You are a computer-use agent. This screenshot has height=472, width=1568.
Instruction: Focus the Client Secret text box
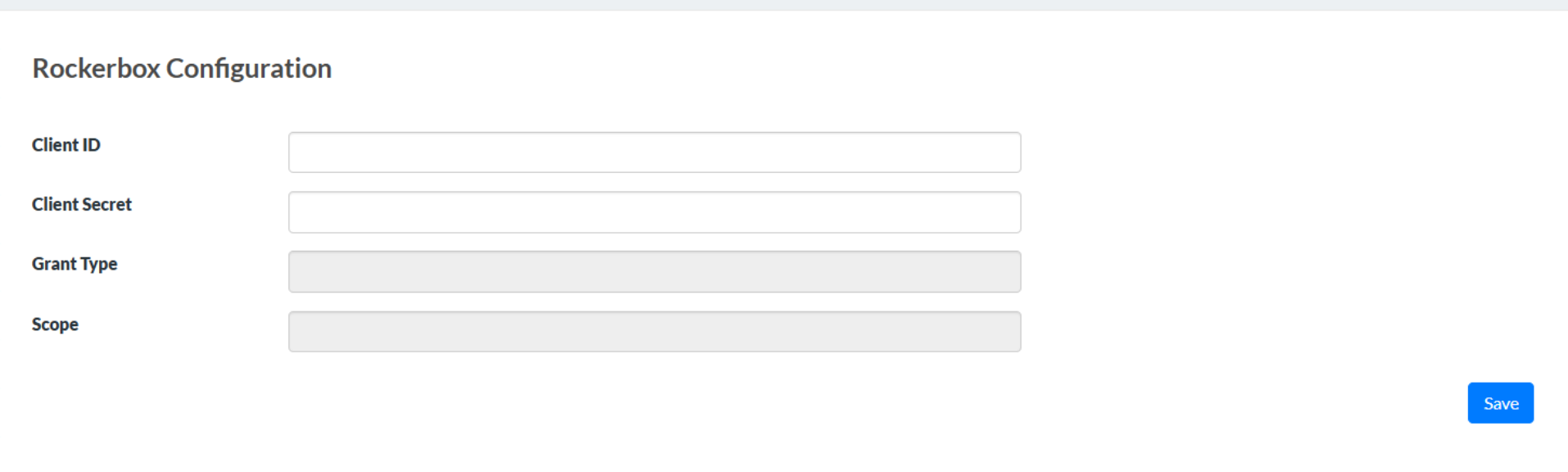pos(654,212)
